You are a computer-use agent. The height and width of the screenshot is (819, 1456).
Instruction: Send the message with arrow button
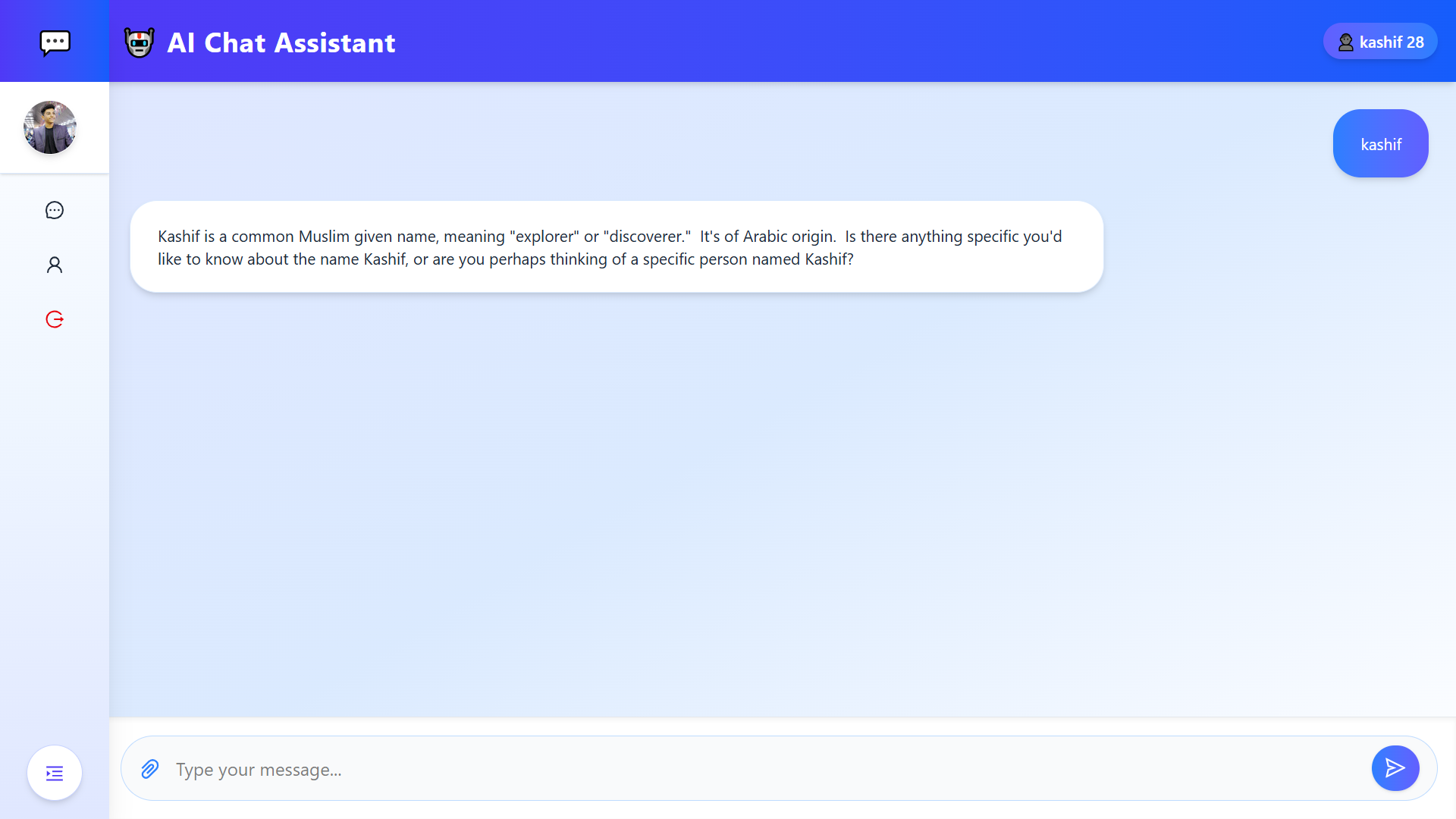pyautogui.click(x=1395, y=768)
